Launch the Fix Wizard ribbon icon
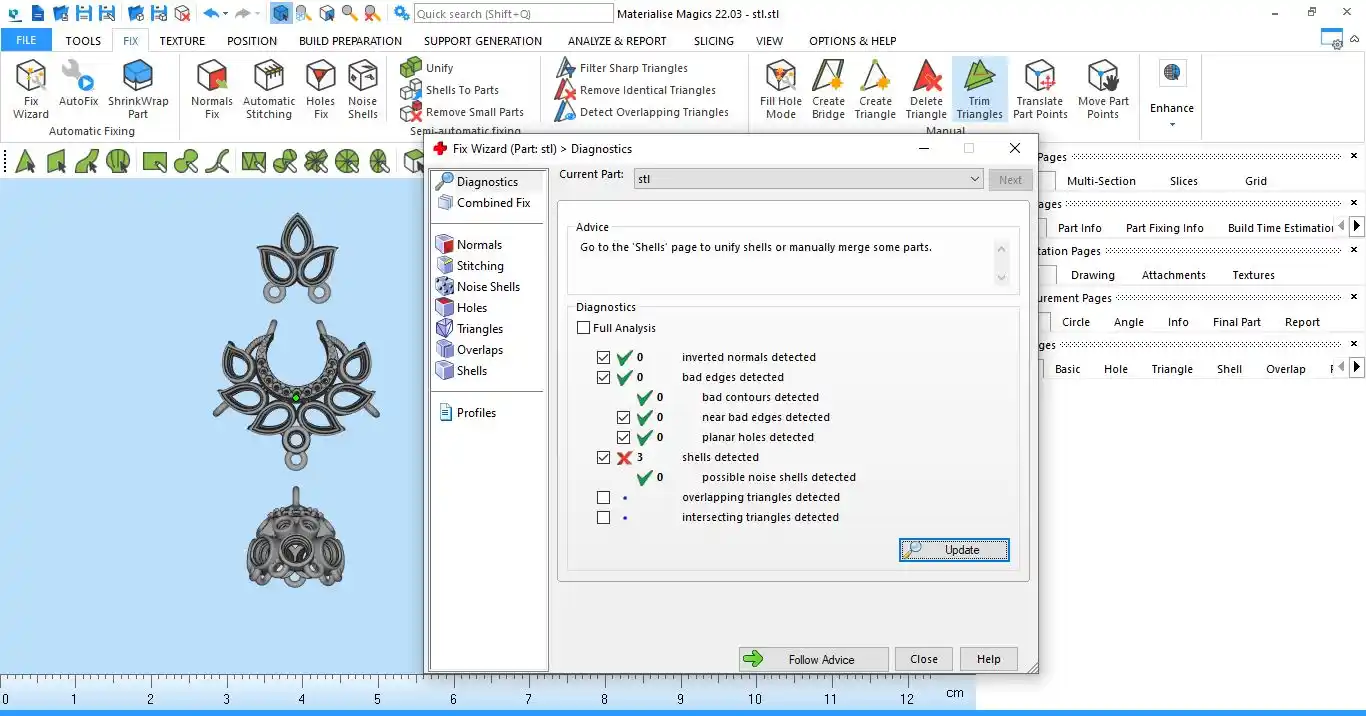This screenshot has width=1366, height=716. (31, 89)
